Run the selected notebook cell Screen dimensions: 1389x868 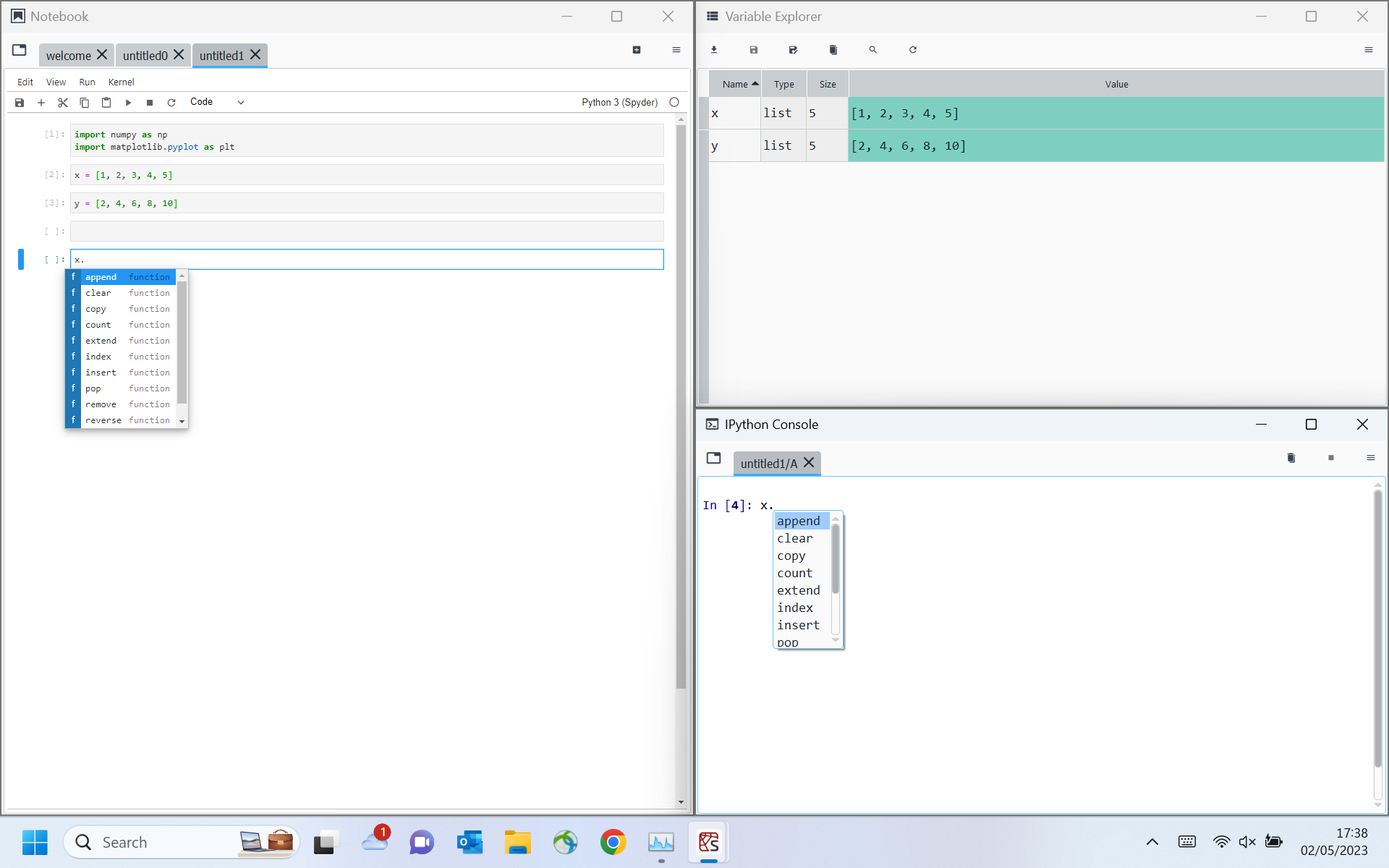[128, 103]
